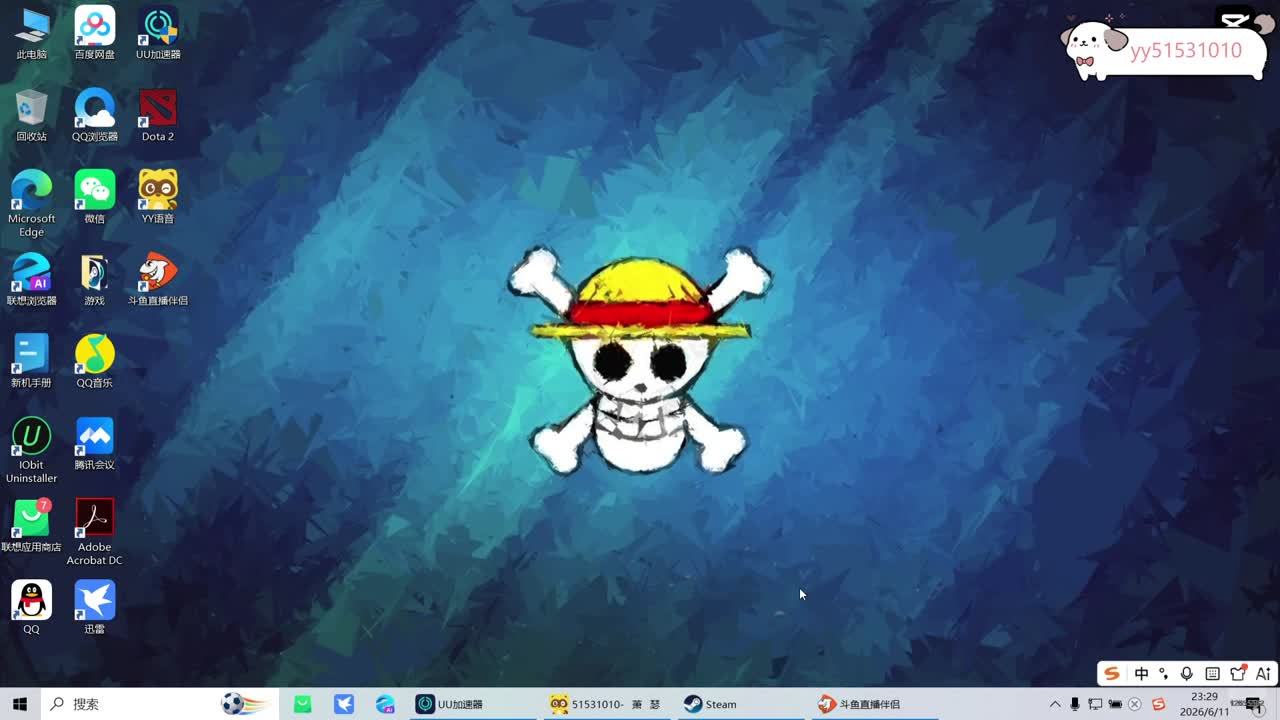Select the Microsoft Edge desktop shortcut
Image resolution: width=1280 pixels, height=720 pixels.
[x=31, y=204]
